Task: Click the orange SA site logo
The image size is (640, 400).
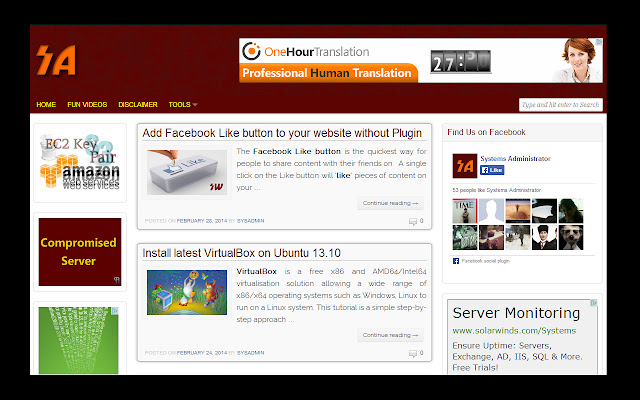Action: click(56, 60)
